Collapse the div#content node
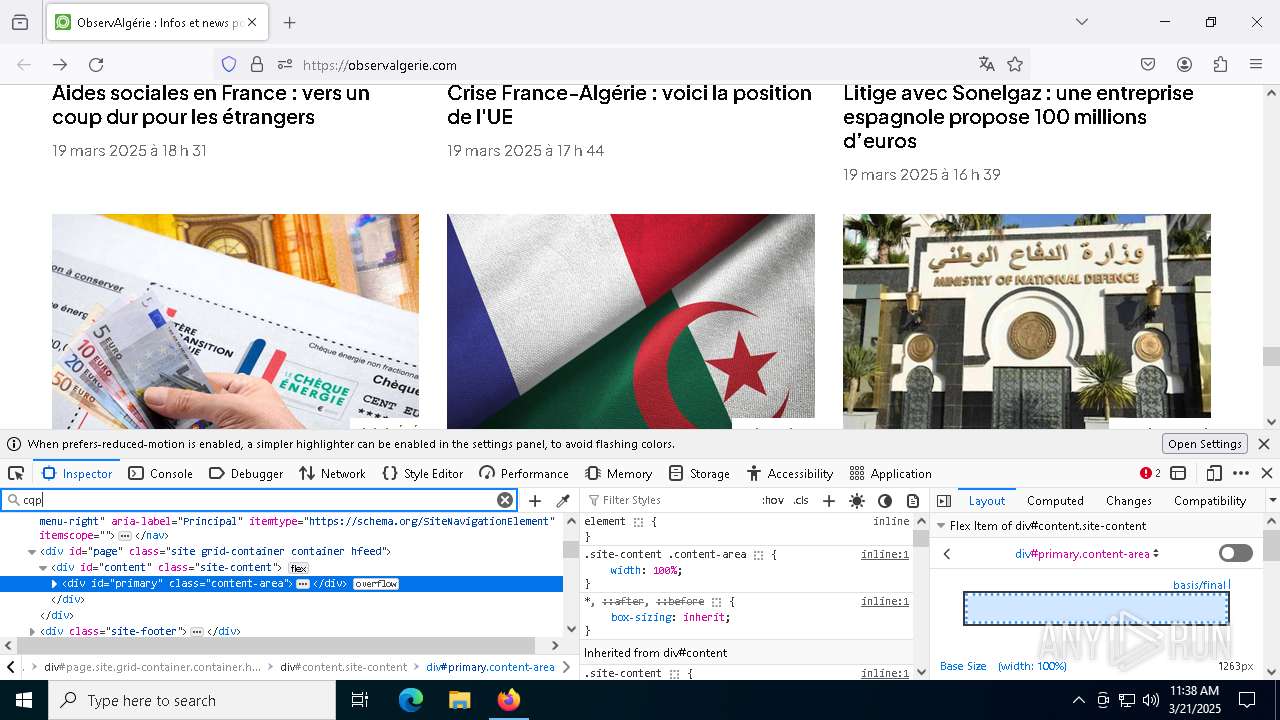Image resolution: width=1280 pixels, height=720 pixels. [43, 567]
